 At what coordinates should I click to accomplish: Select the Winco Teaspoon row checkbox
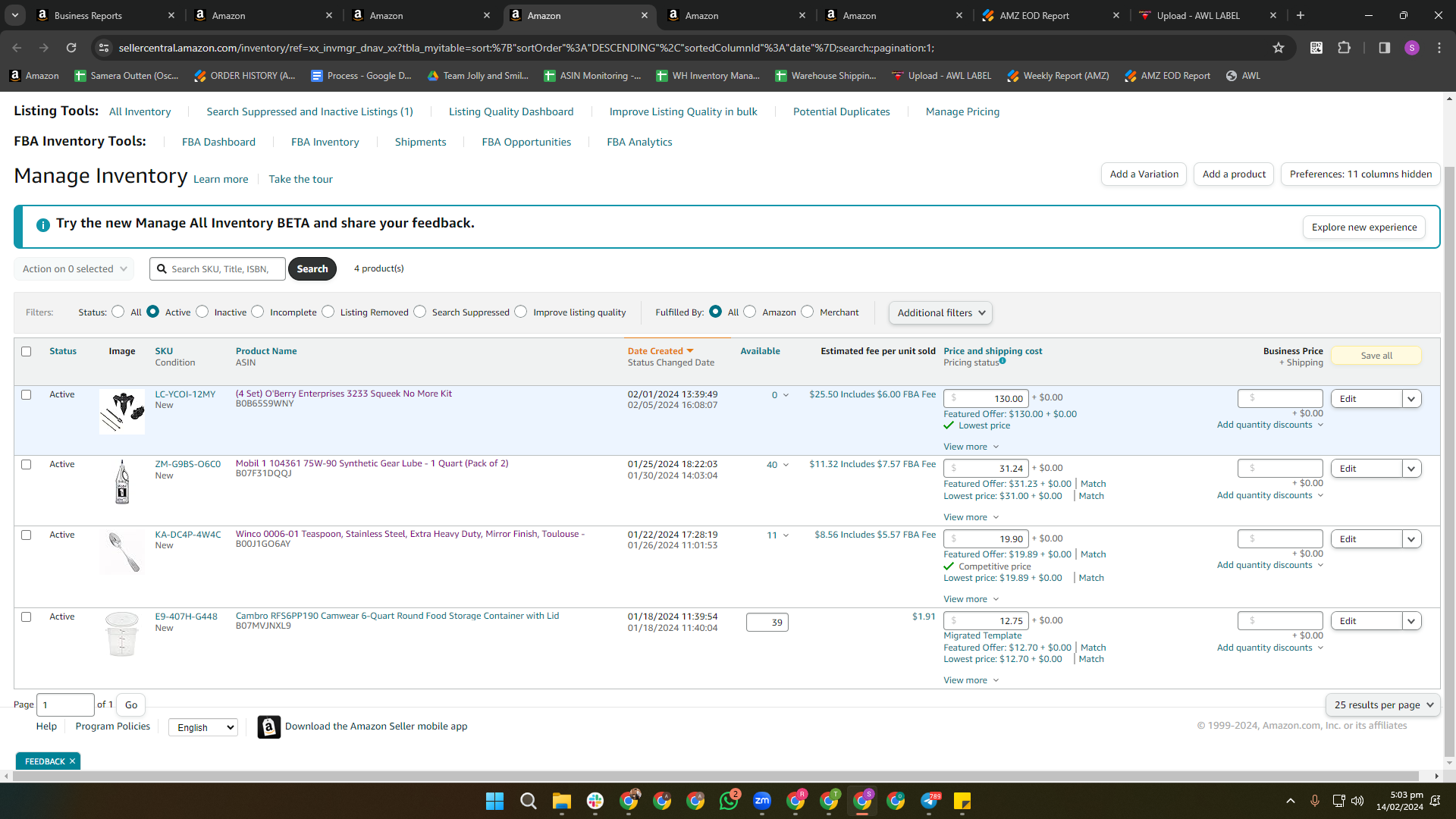27,535
